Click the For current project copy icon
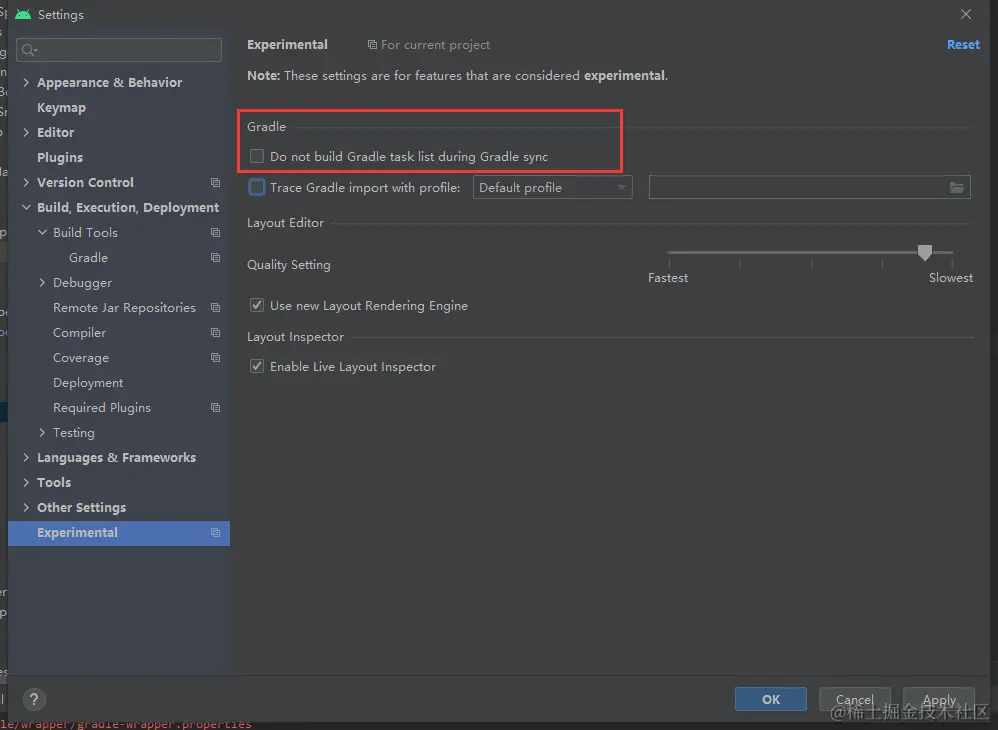The width and height of the screenshot is (998, 730). pyautogui.click(x=372, y=45)
